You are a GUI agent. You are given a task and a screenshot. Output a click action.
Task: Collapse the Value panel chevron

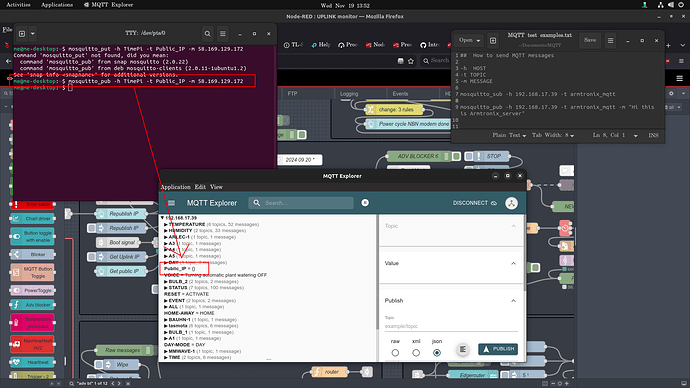(x=513, y=264)
